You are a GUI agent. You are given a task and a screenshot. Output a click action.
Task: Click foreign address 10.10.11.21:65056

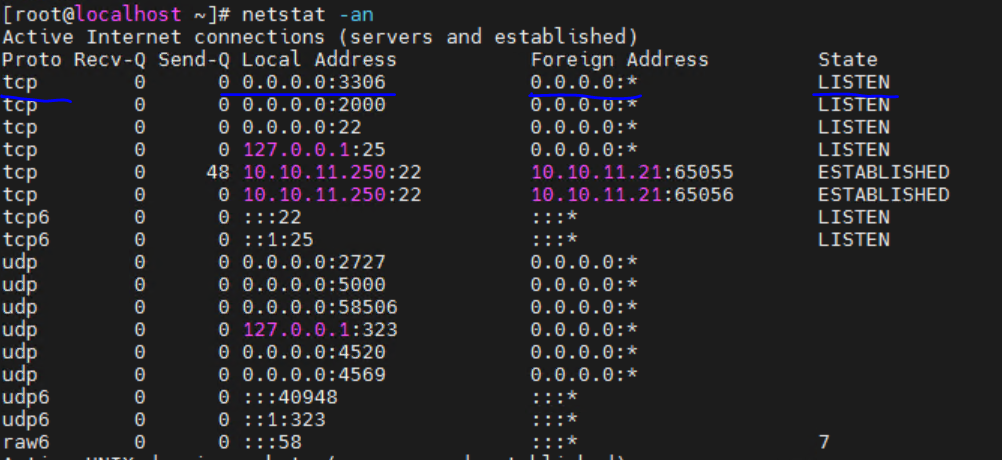click(x=632, y=194)
